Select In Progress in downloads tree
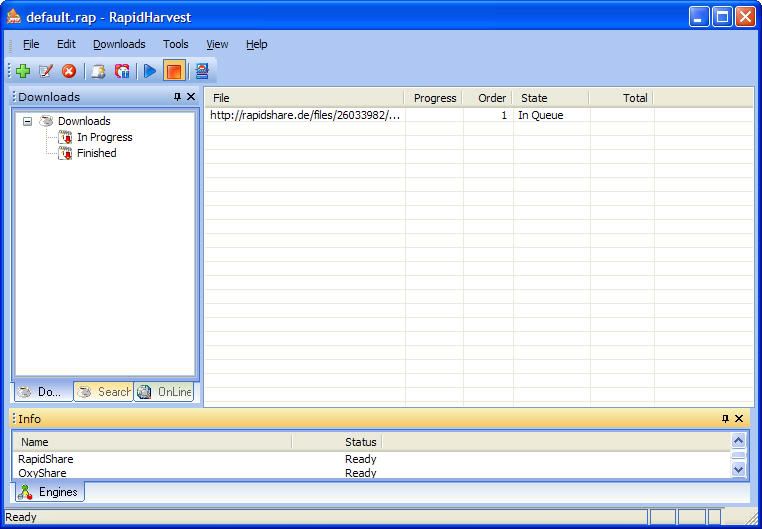This screenshot has width=762, height=529. [104, 137]
